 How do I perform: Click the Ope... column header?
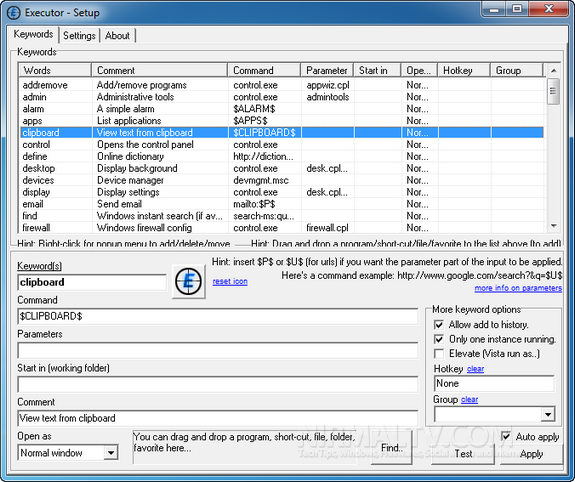419,70
